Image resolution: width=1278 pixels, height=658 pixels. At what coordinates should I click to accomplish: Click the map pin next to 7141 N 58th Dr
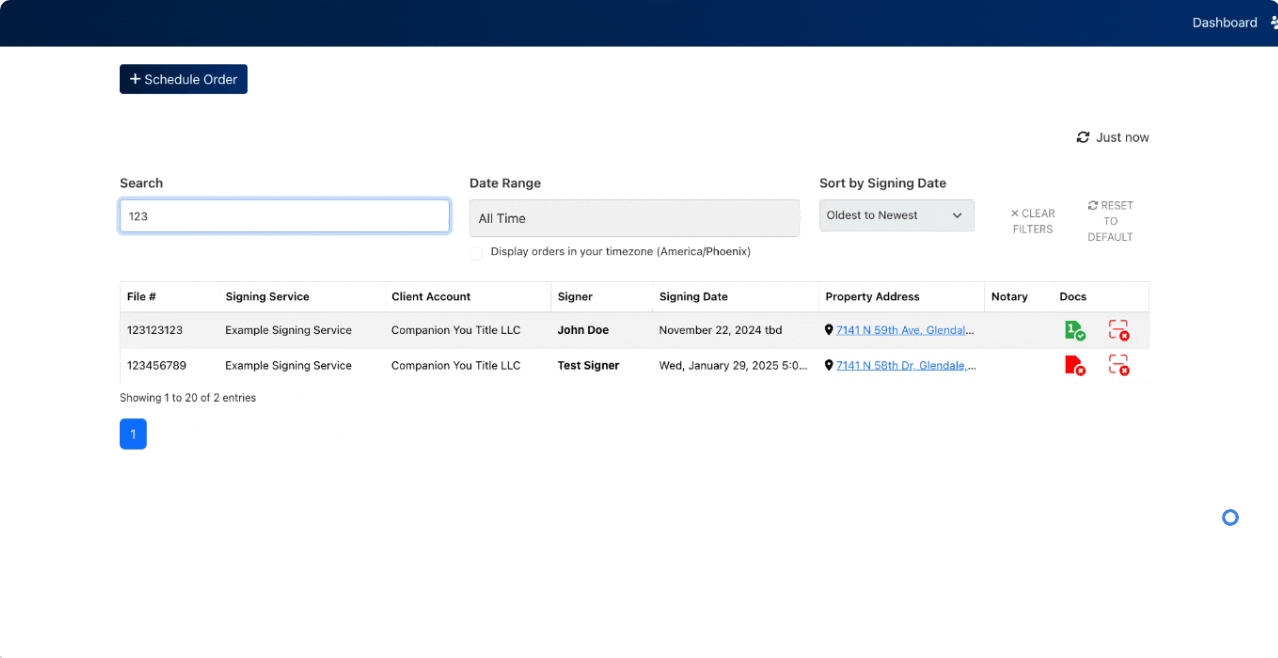point(829,366)
